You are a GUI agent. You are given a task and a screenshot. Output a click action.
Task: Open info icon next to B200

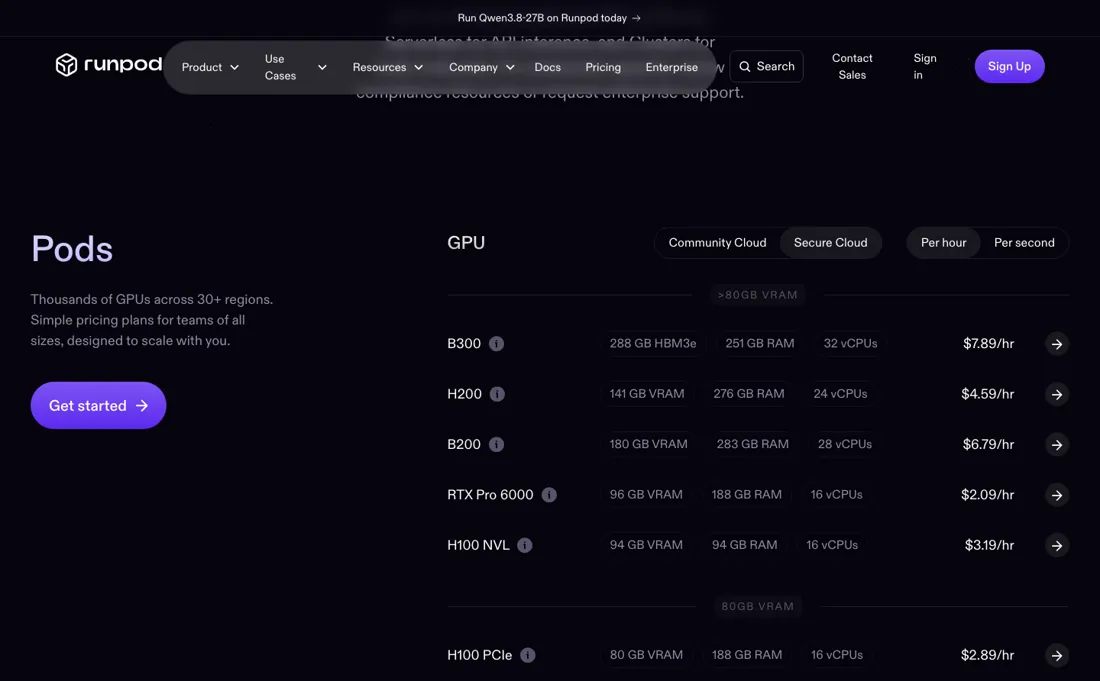point(496,445)
